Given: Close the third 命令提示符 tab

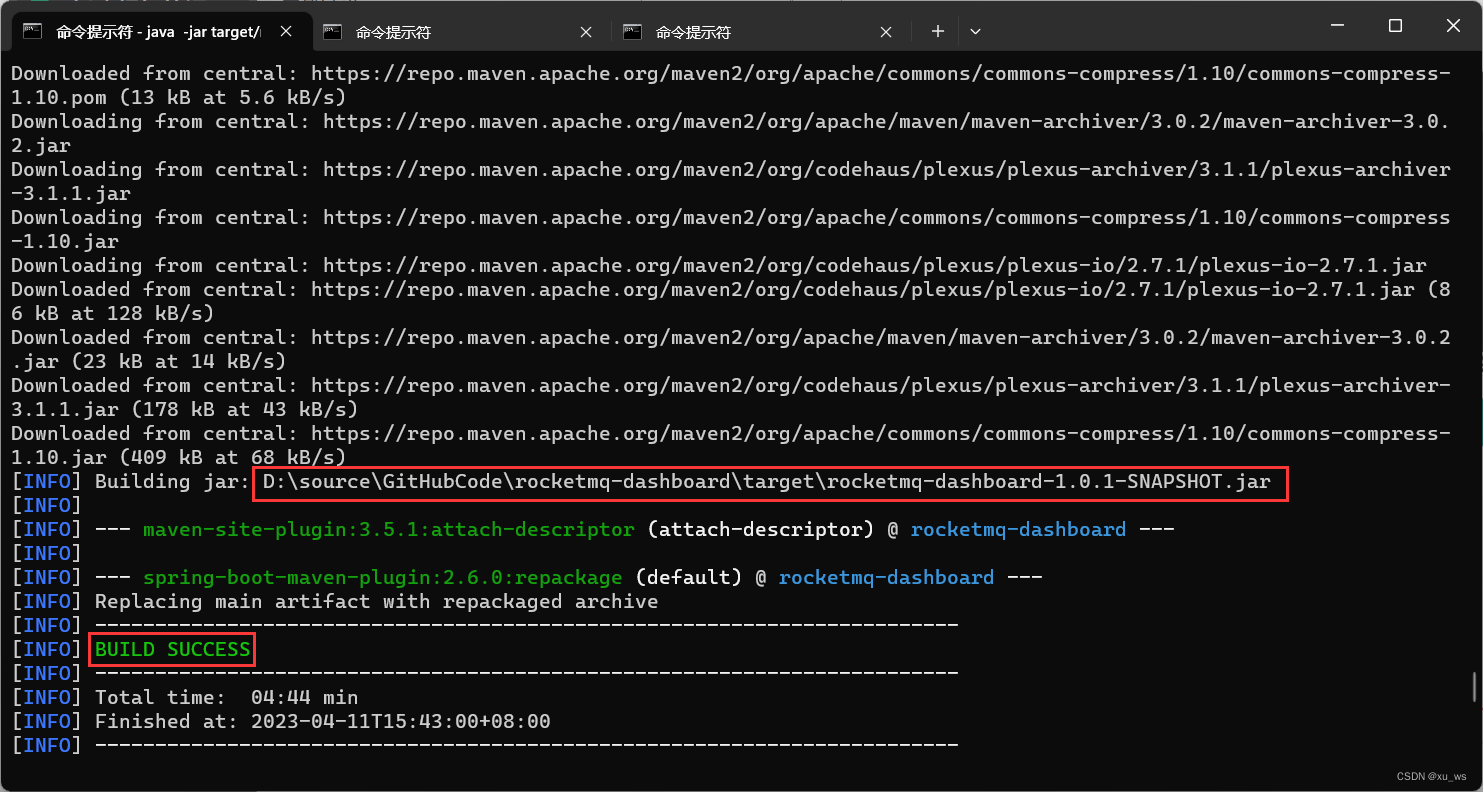Looking at the screenshot, I should [886, 31].
